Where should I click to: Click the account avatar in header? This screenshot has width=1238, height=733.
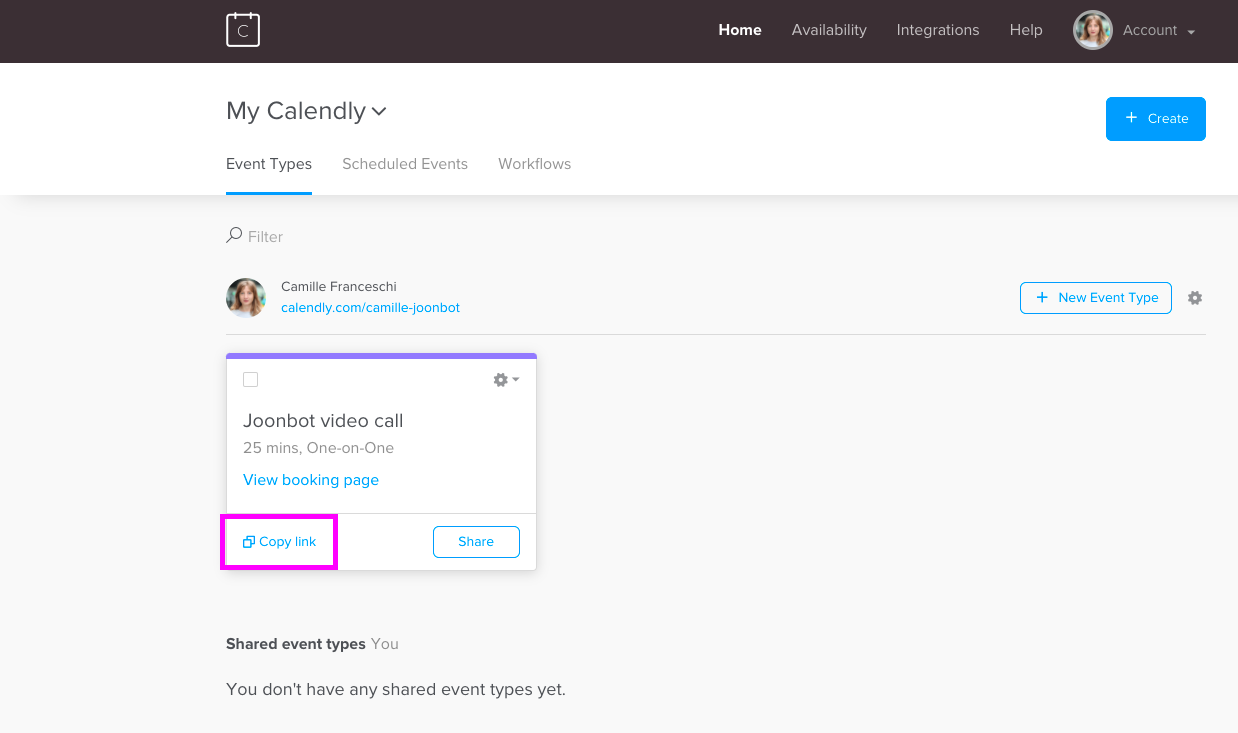[x=1093, y=30]
